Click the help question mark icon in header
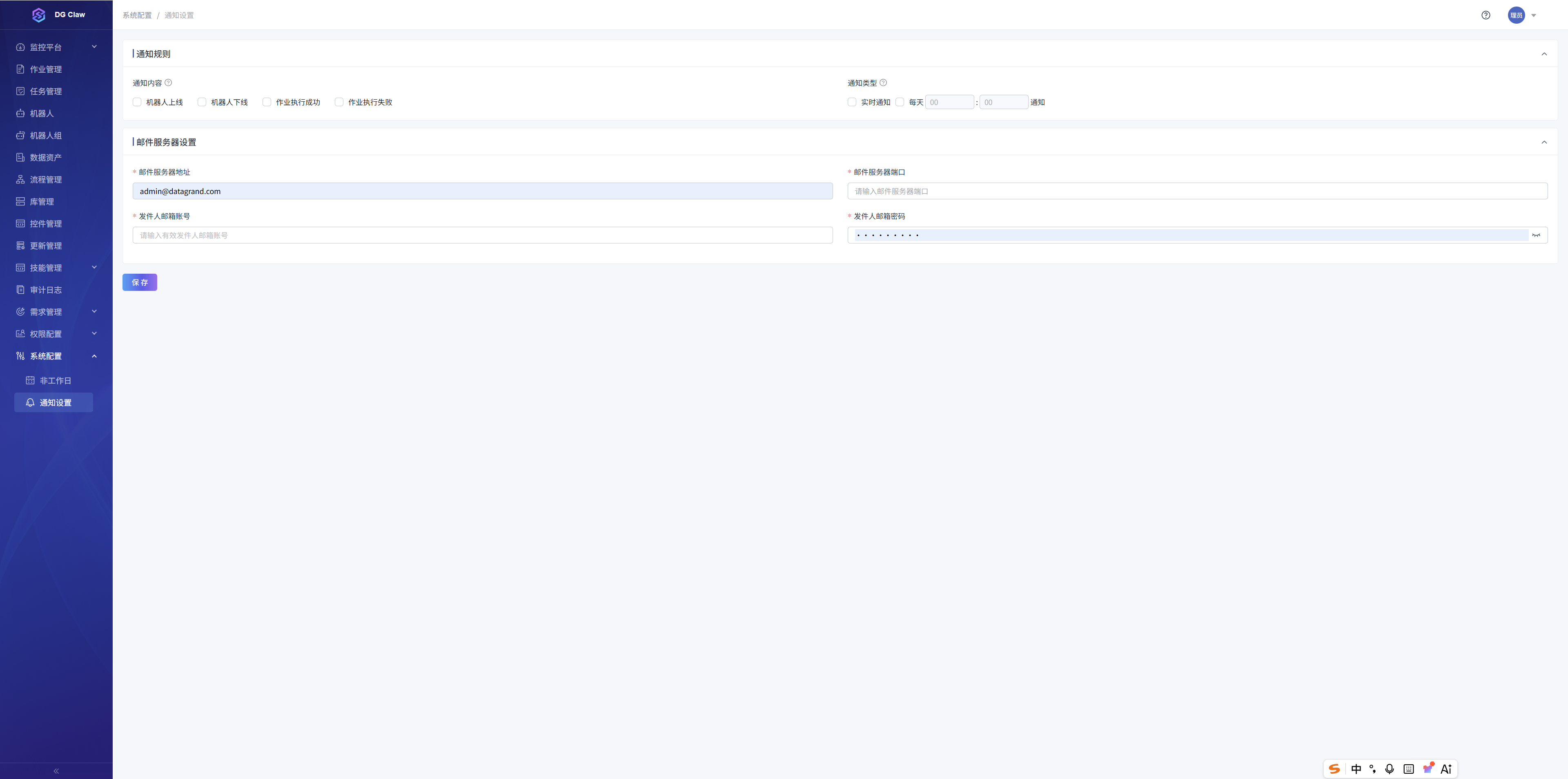This screenshot has height=779, width=1568. click(1485, 15)
